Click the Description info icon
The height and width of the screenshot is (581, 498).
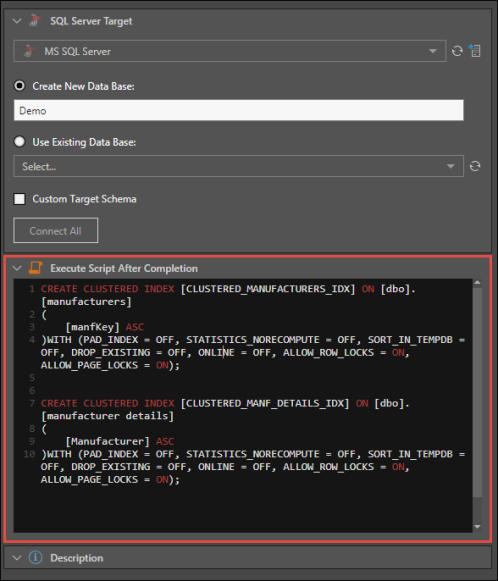click(x=36, y=557)
